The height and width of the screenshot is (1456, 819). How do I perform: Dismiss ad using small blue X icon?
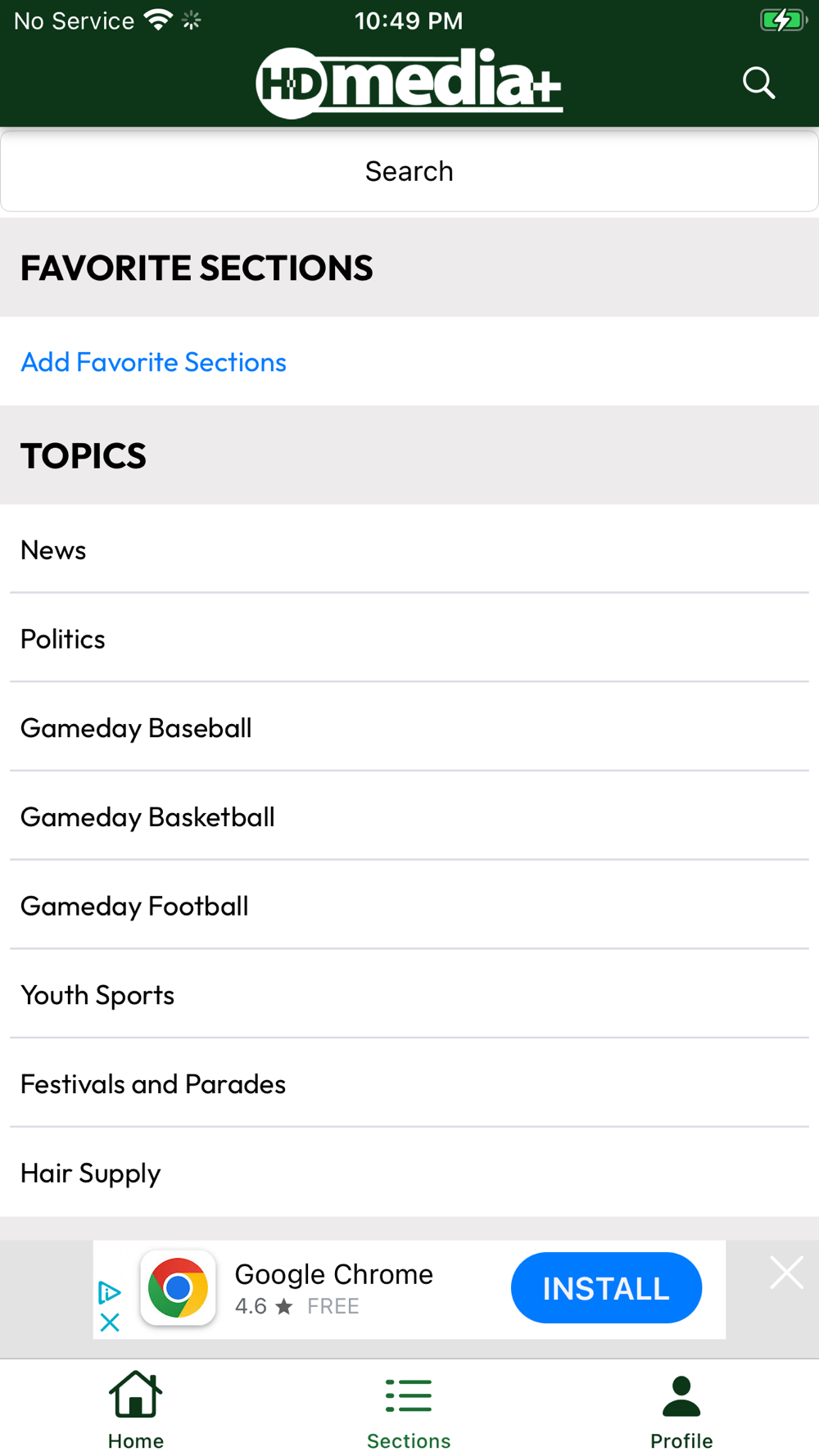(x=110, y=1322)
